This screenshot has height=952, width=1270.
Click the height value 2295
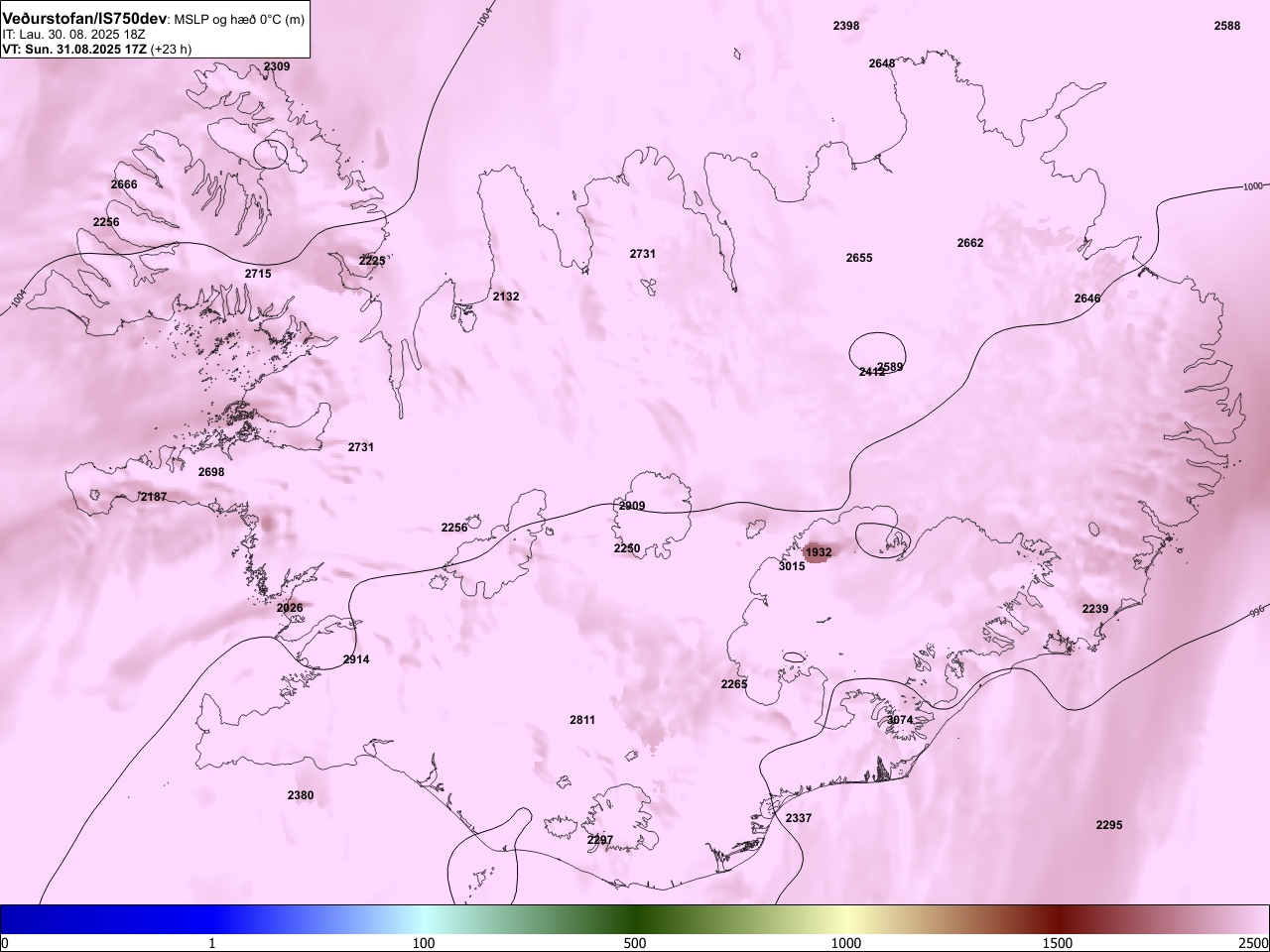(1109, 825)
